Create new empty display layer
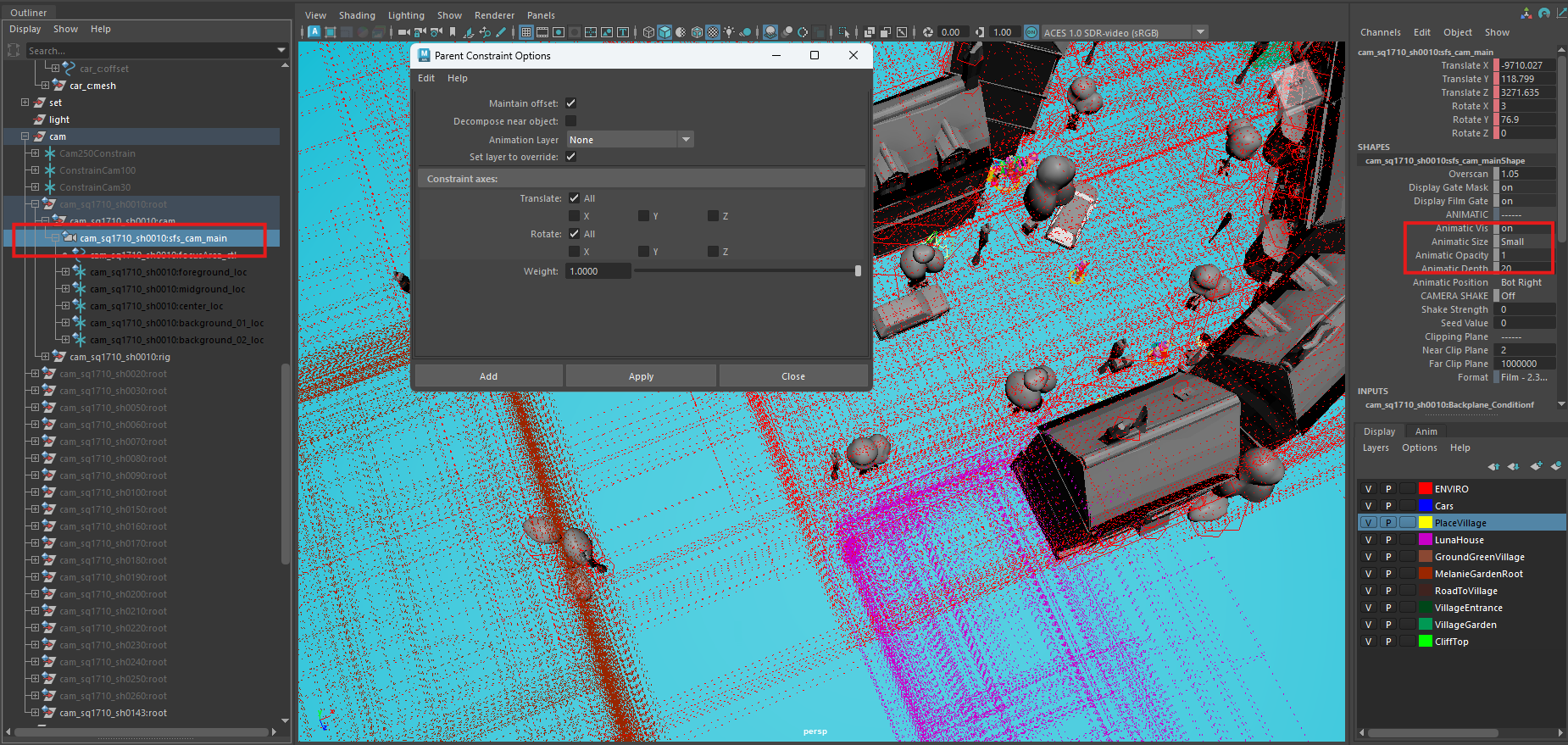The width and height of the screenshot is (1568, 745). pos(1536,466)
